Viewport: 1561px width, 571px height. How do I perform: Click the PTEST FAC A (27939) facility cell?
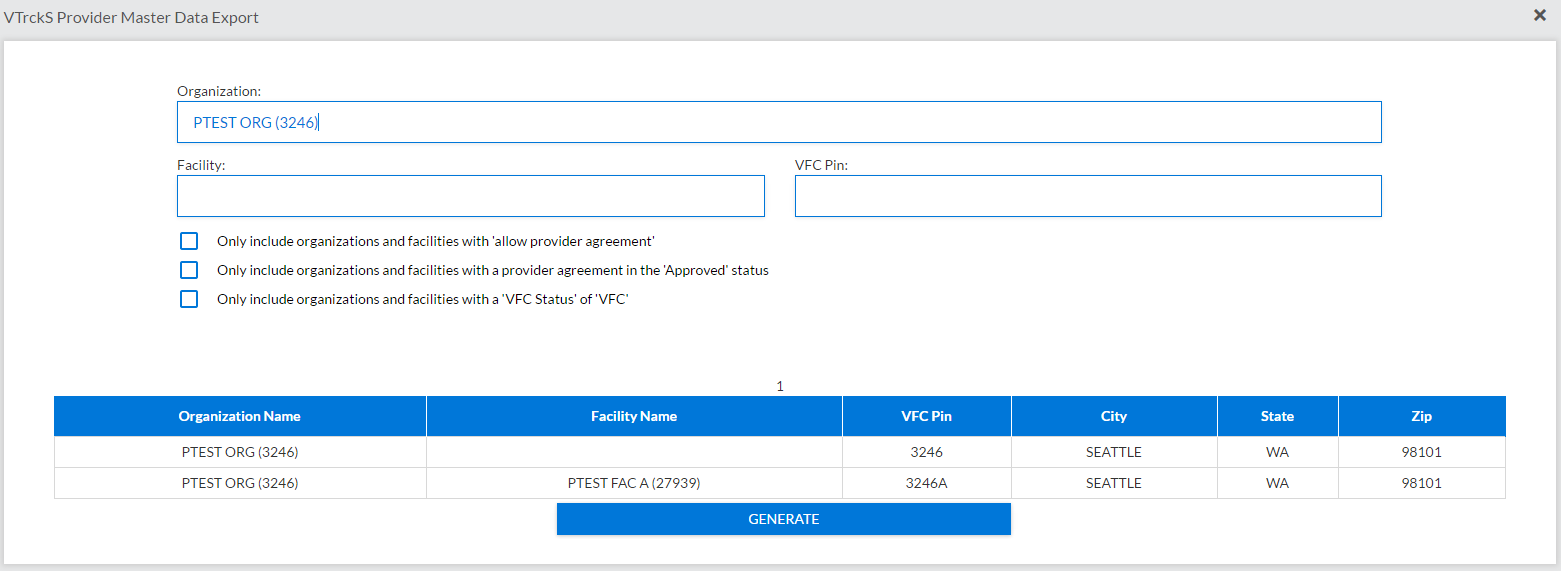coord(634,483)
